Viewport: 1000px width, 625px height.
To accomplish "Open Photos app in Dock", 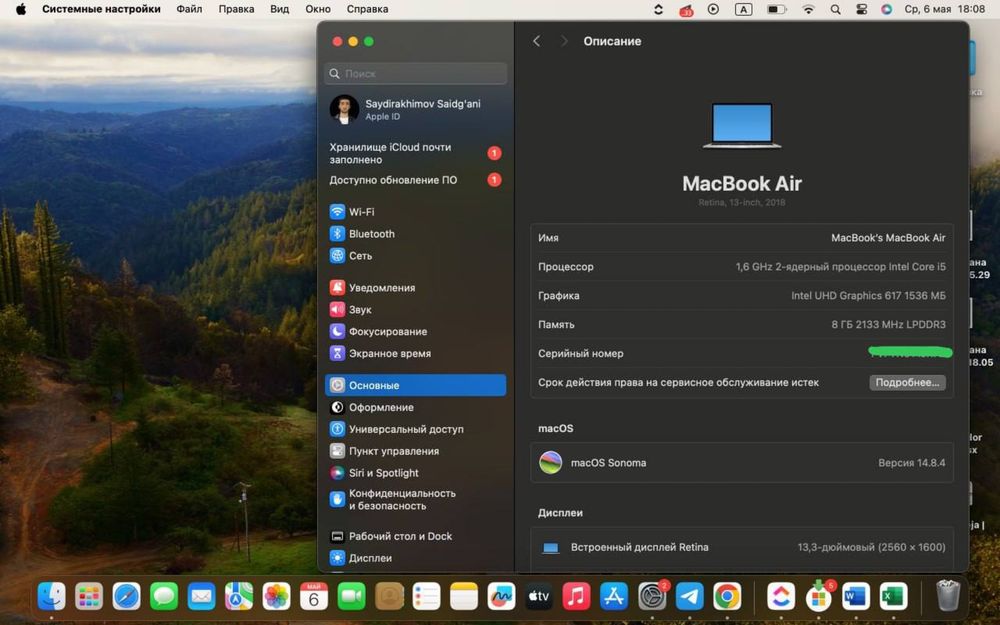I will click(276, 597).
